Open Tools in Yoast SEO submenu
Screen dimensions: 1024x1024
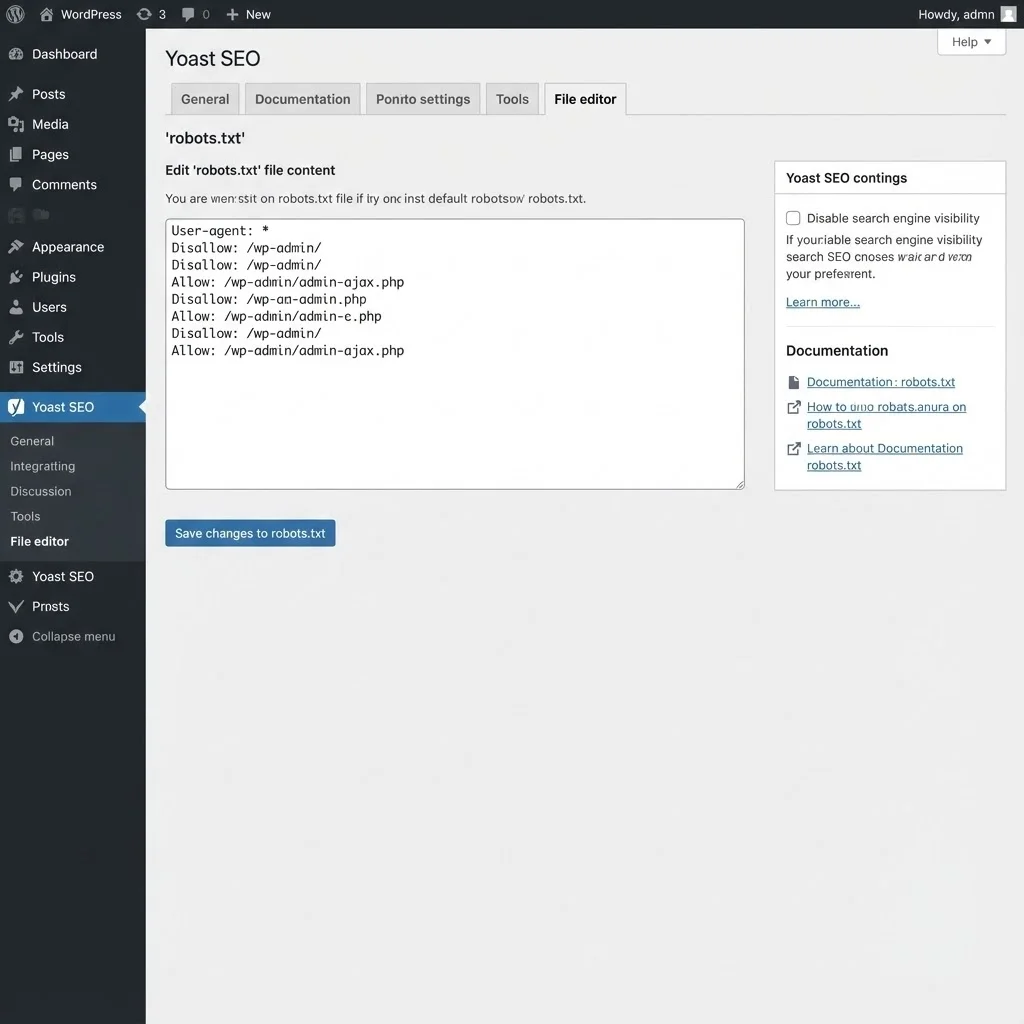point(25,516)
